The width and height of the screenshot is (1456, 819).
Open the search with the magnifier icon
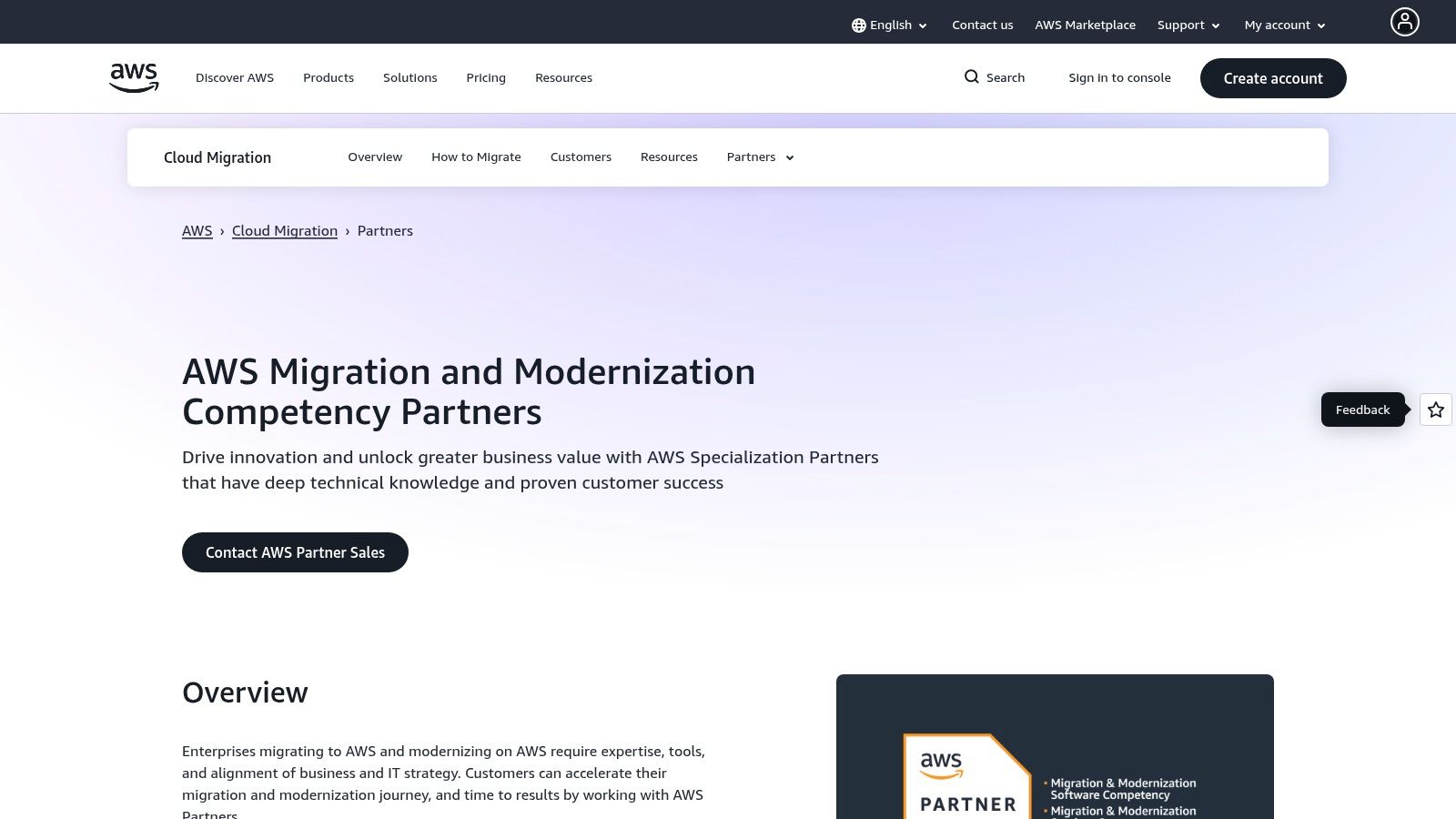coord(972,77)
